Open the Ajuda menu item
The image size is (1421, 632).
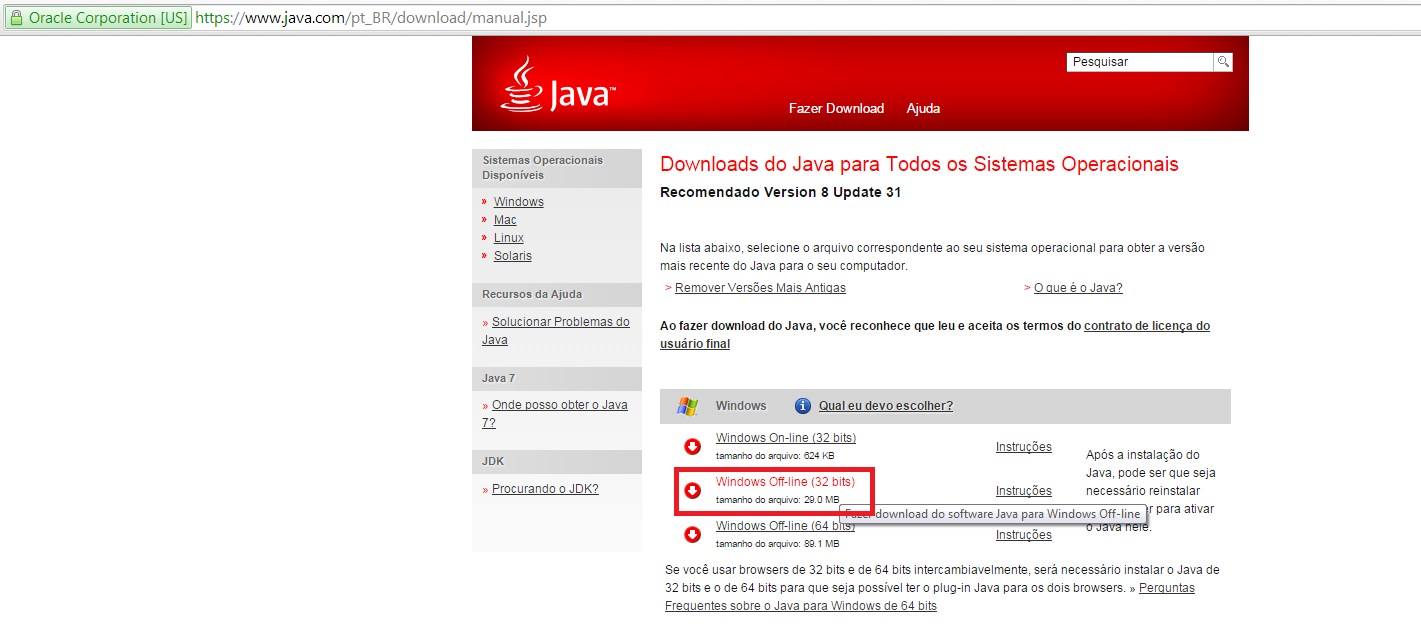(x=923, y=108)
